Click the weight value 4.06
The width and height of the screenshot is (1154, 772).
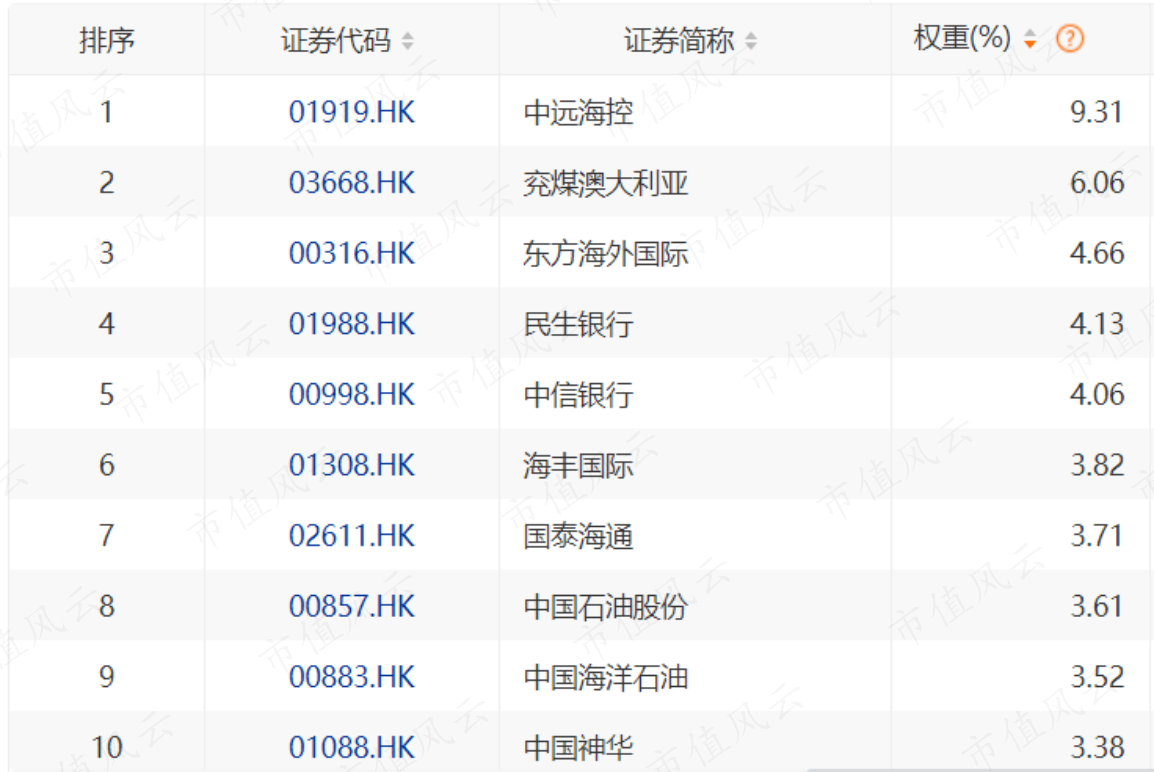1097,394
